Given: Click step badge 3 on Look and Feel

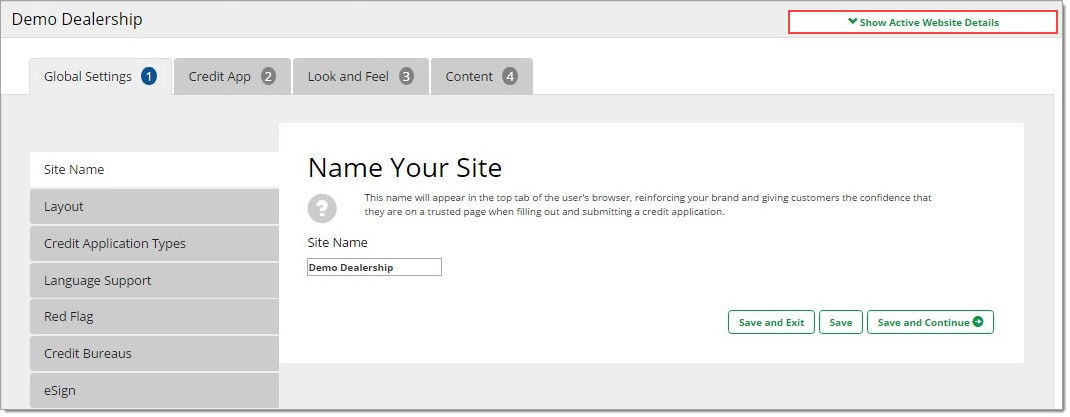Looking at the screenshot, I should click(406, 76).
